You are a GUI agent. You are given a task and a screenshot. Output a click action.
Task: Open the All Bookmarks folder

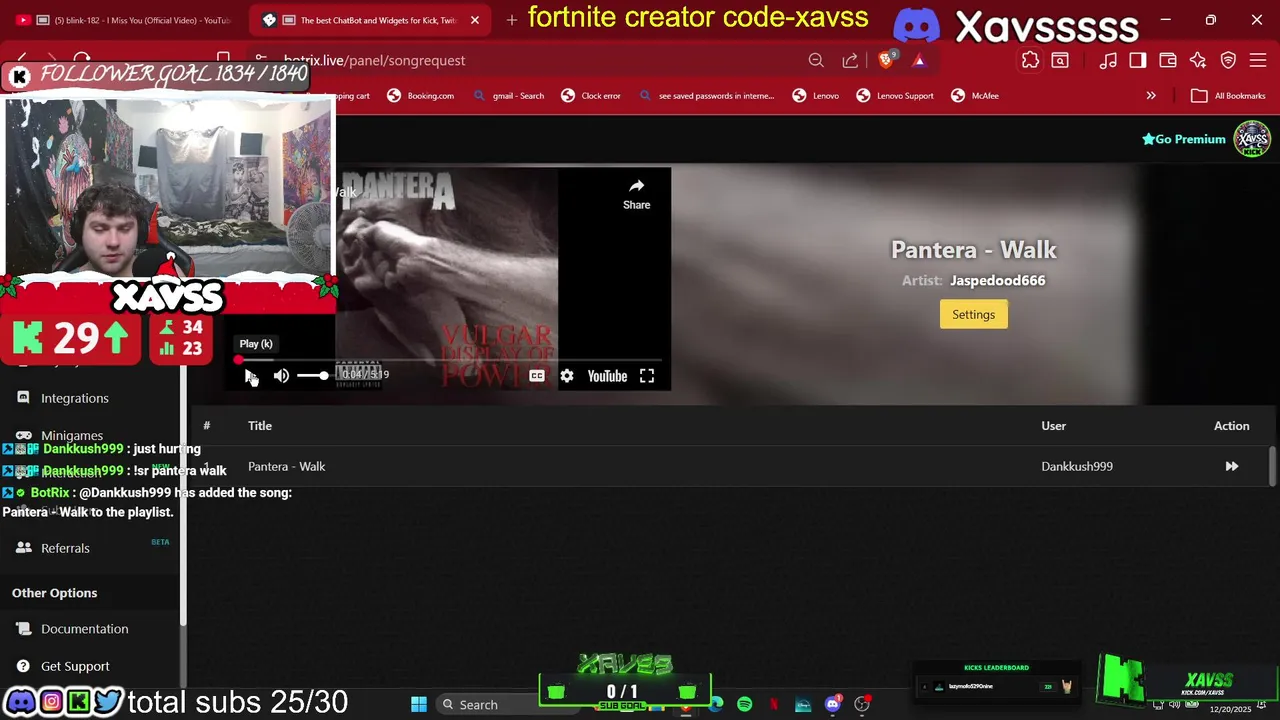tap(1229, 96)
